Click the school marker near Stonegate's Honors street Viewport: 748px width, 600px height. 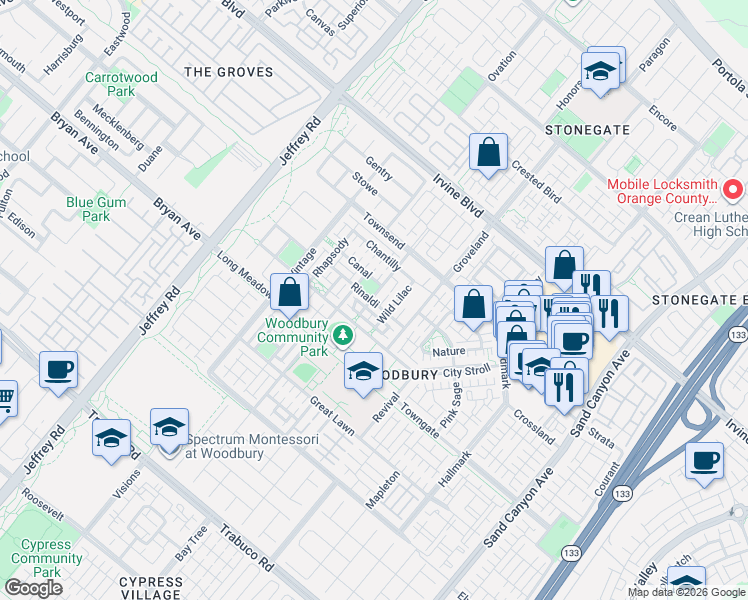(600, 72)
